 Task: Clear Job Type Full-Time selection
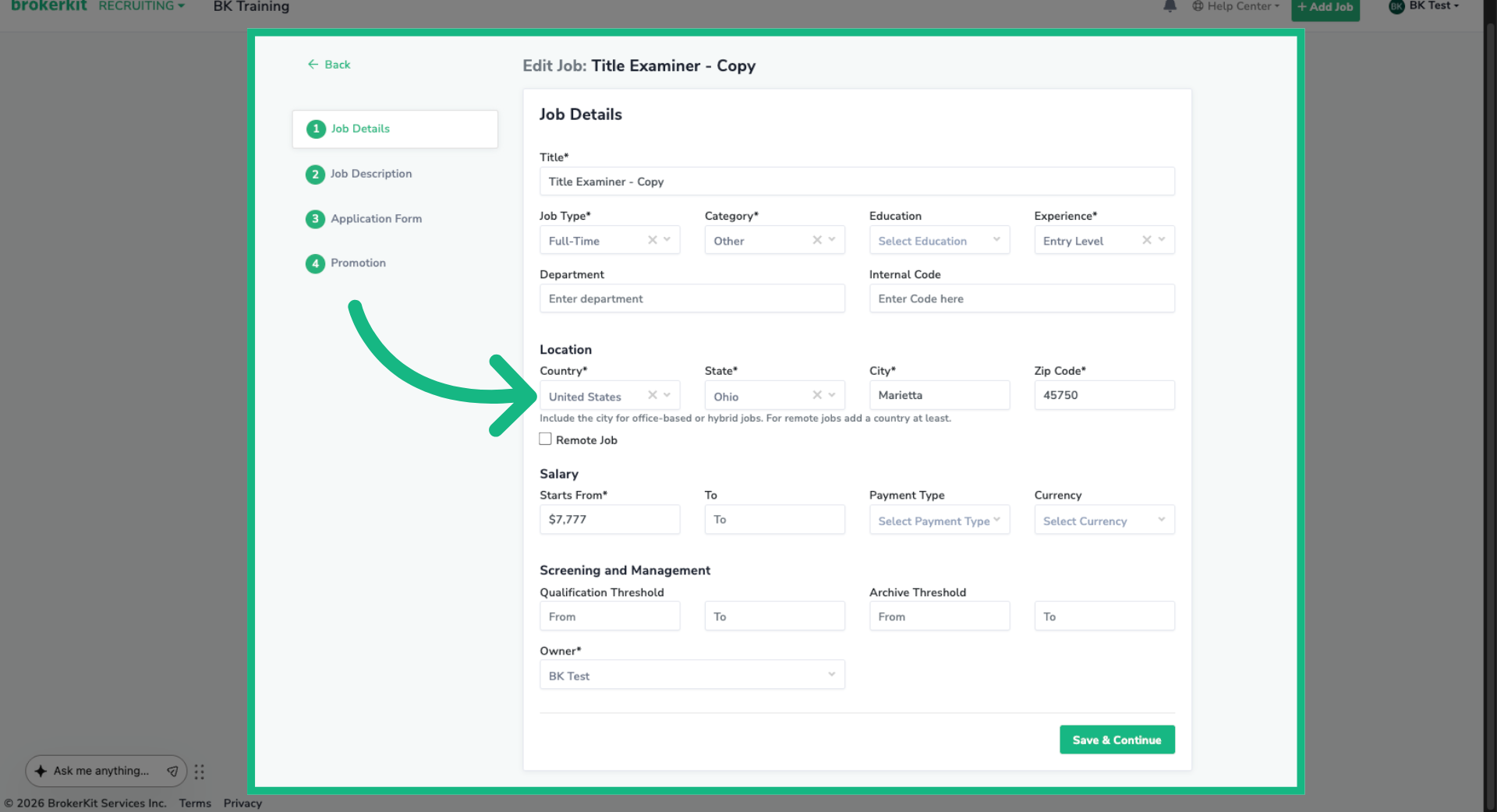(653, 240)
